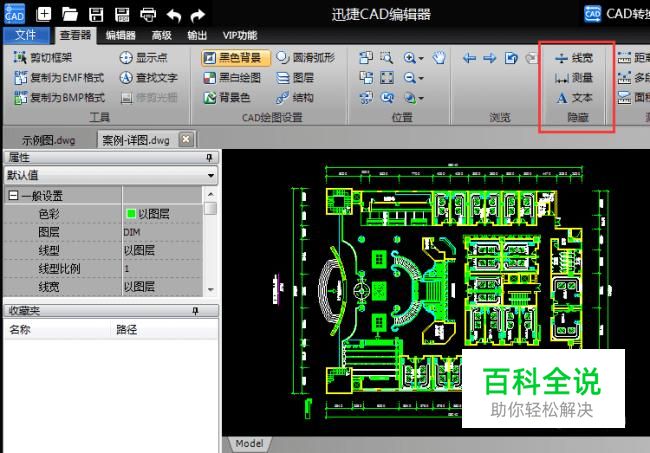Switch to the 示例图.dwg document tab

[49, 140]
